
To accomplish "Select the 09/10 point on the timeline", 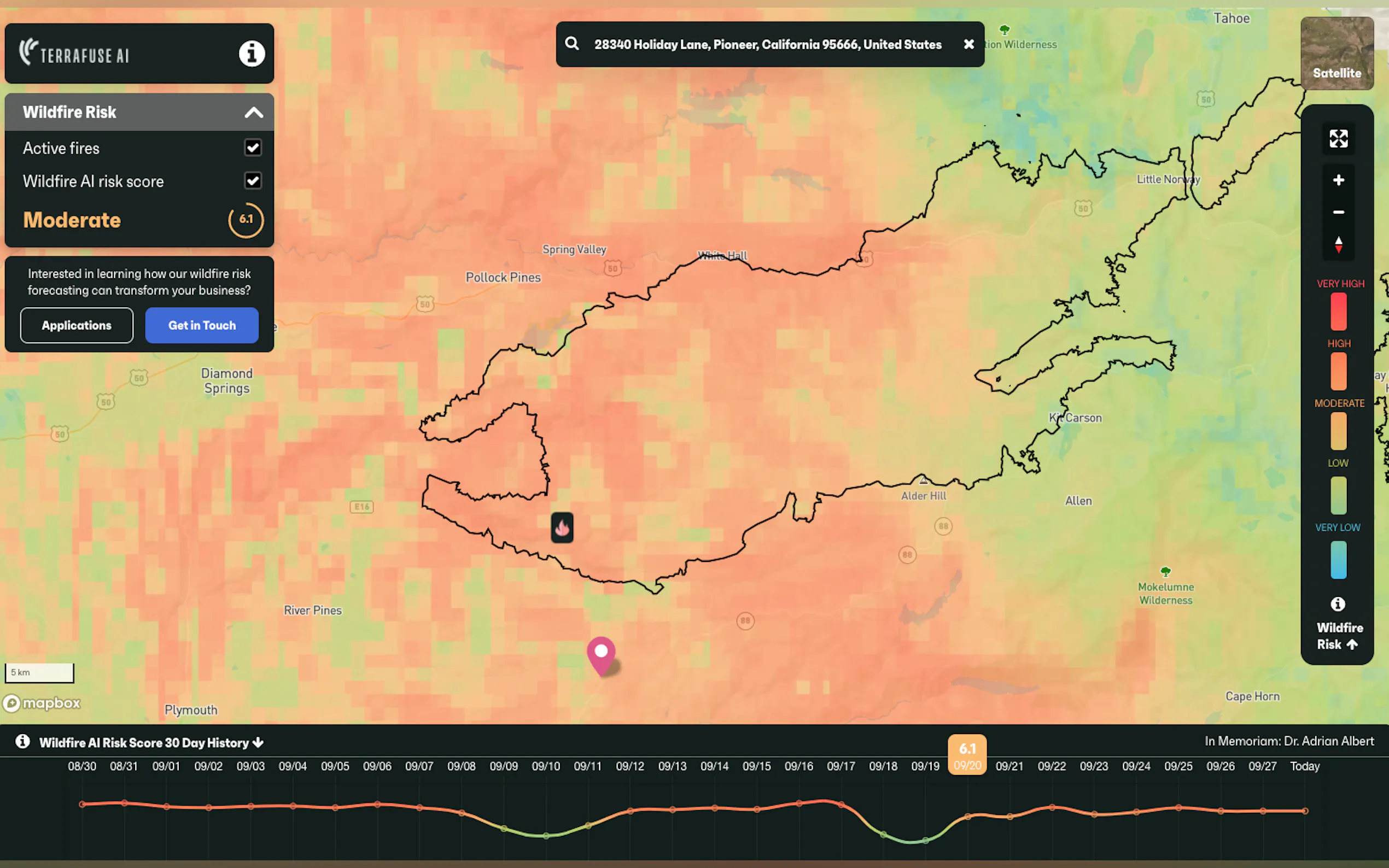I will click(x=546, y=835).
